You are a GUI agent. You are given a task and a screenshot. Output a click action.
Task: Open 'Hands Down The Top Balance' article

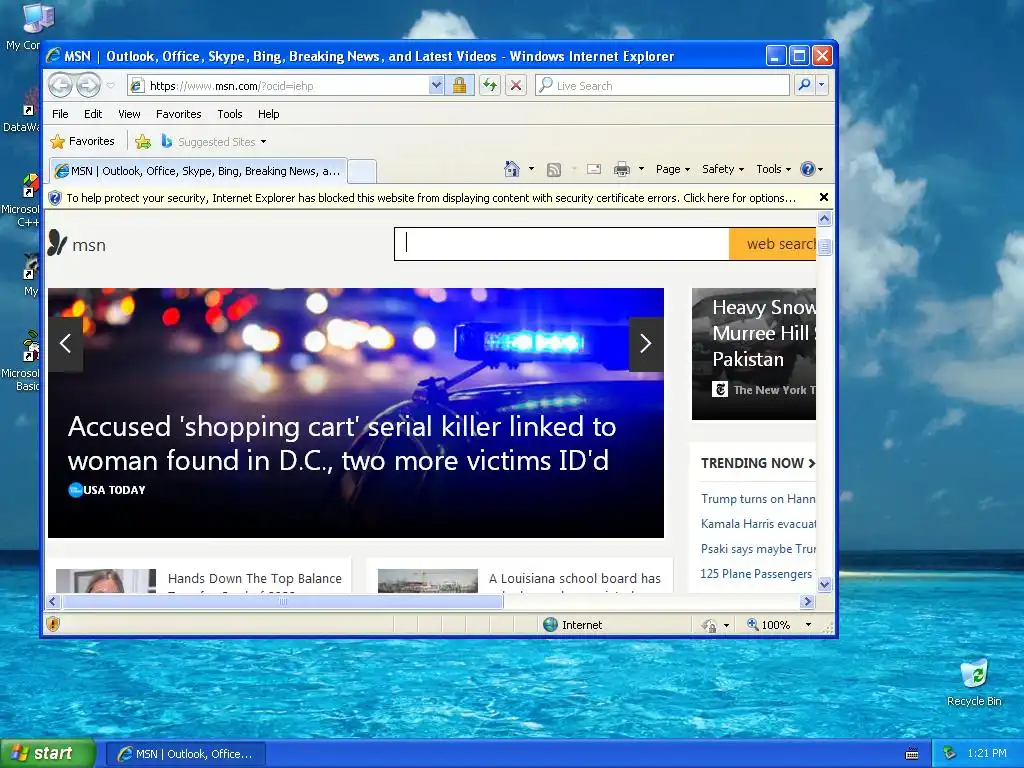[255, 579]
